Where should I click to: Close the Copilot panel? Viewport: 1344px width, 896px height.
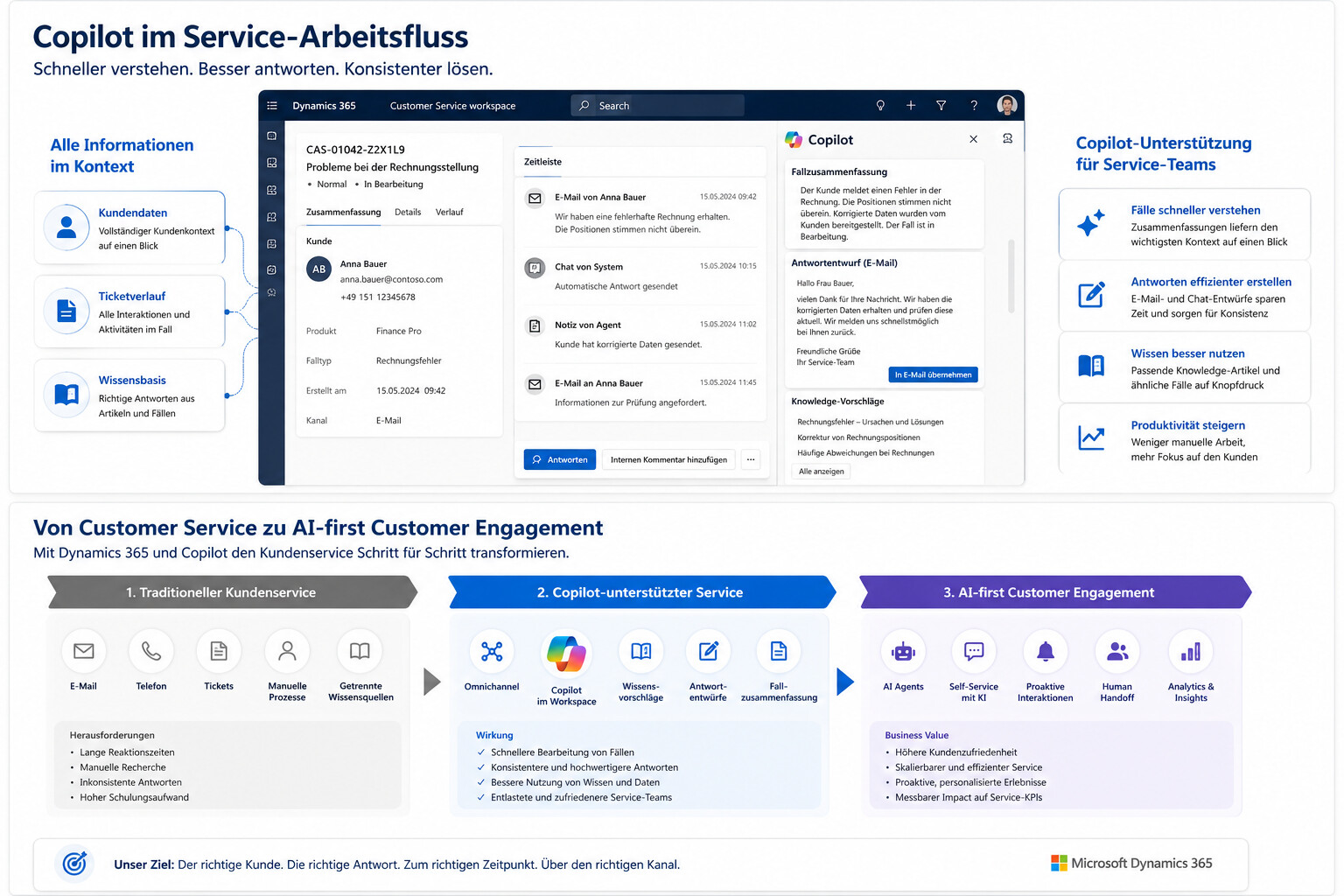(x=973, y=139)
